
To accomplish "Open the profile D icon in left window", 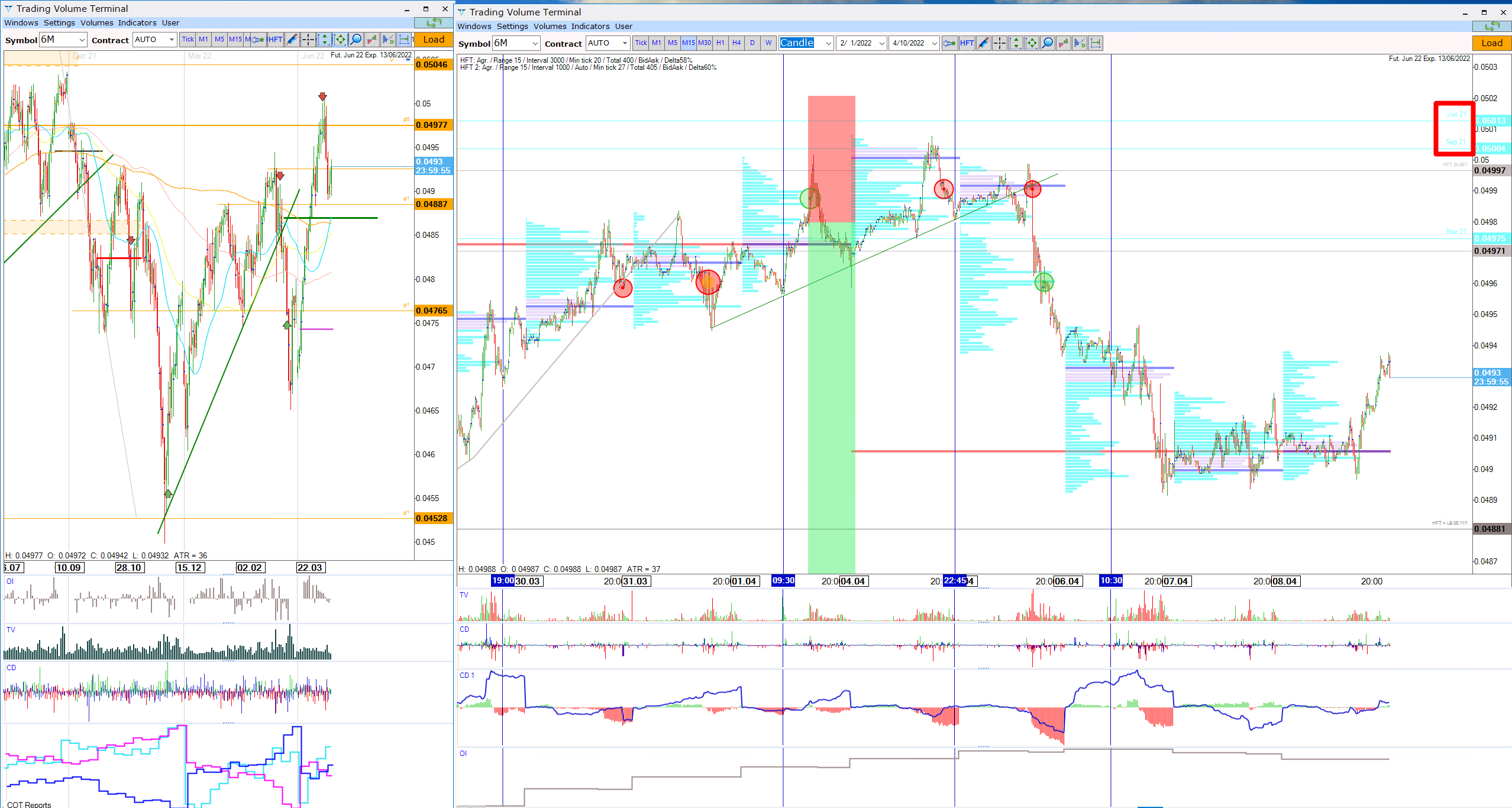I will click(x=388, y=40).
